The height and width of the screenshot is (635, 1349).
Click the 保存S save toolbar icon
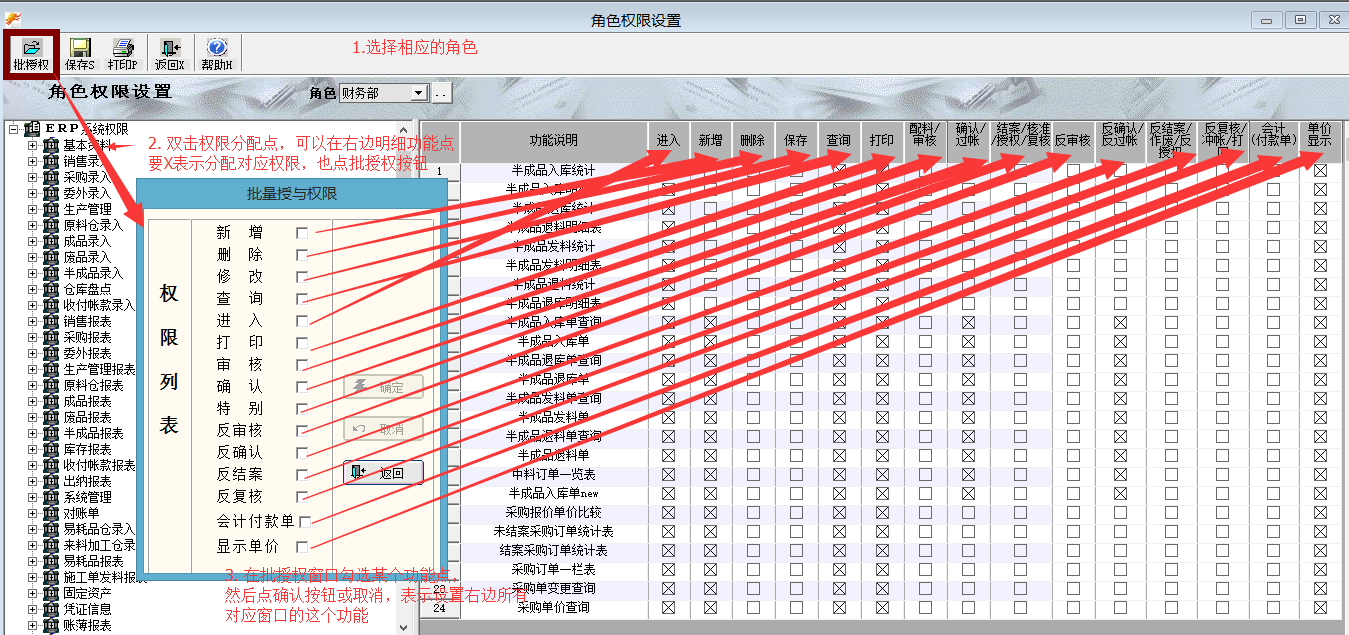[x=79, y=51]
